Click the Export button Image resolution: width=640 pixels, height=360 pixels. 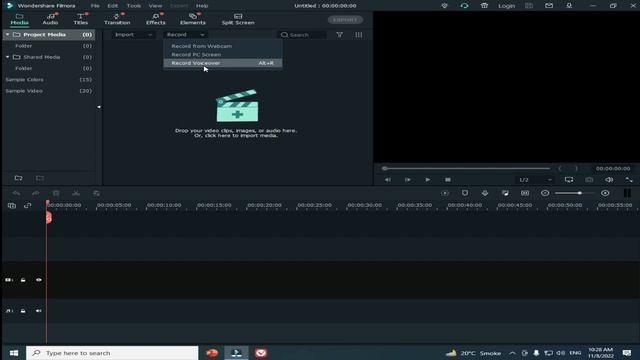345,20
